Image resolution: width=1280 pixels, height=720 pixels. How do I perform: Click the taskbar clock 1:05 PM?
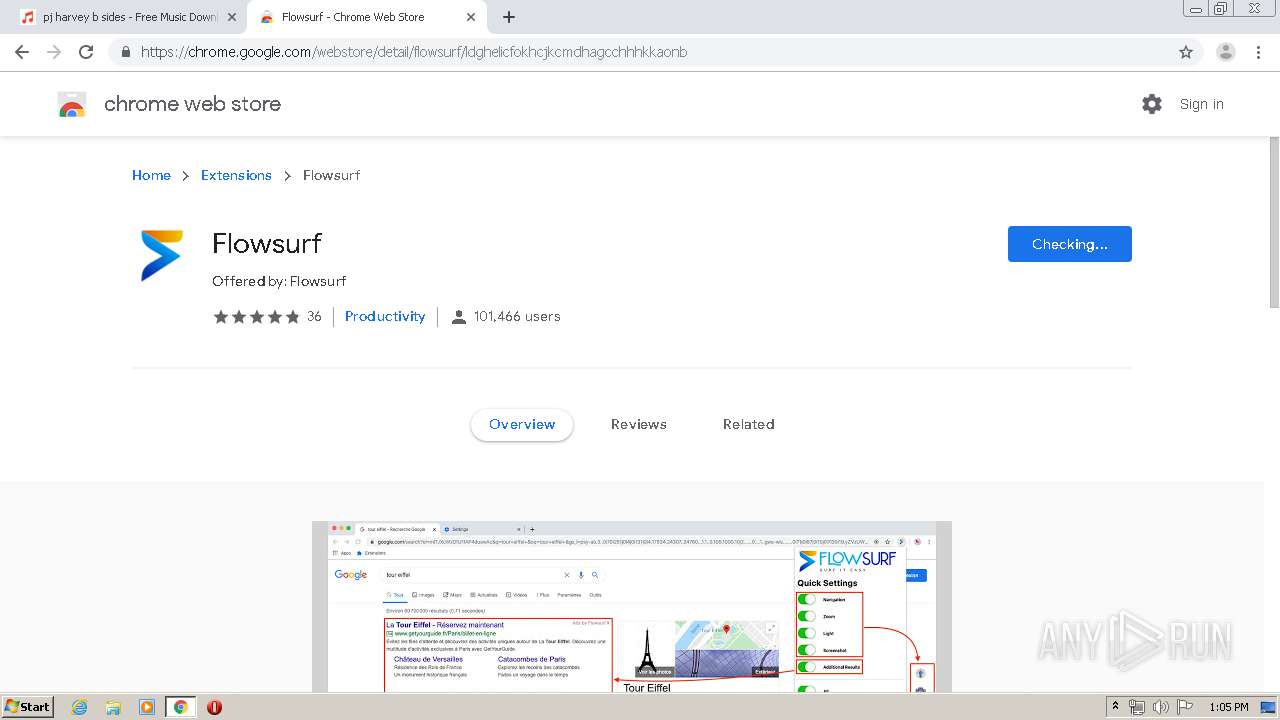pos(1229,707)
